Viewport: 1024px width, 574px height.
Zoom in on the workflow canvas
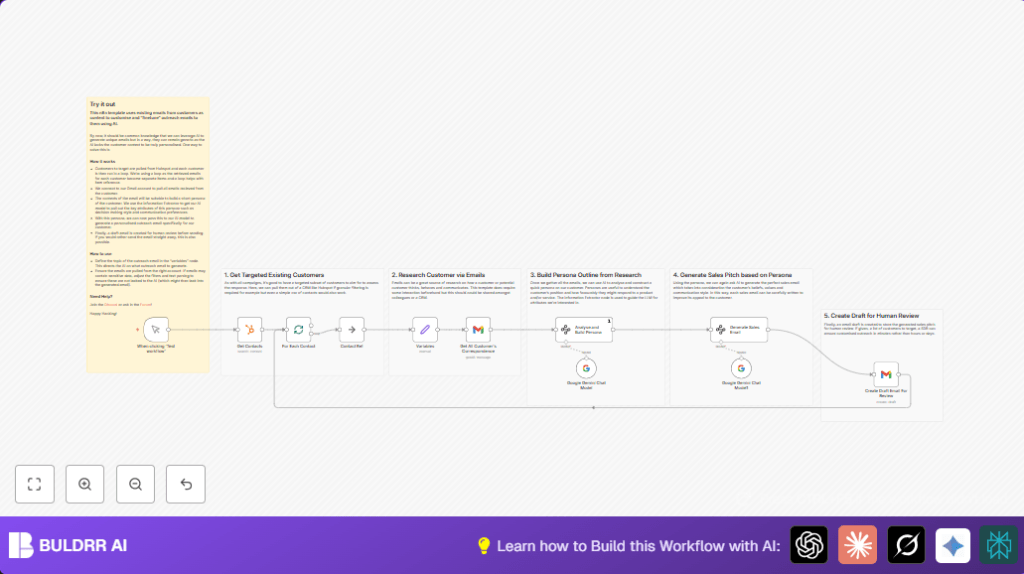85,484
